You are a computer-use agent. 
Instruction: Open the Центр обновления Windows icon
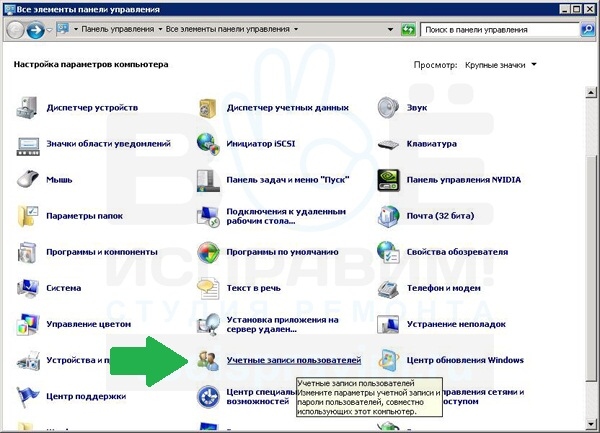pos(388,360)
